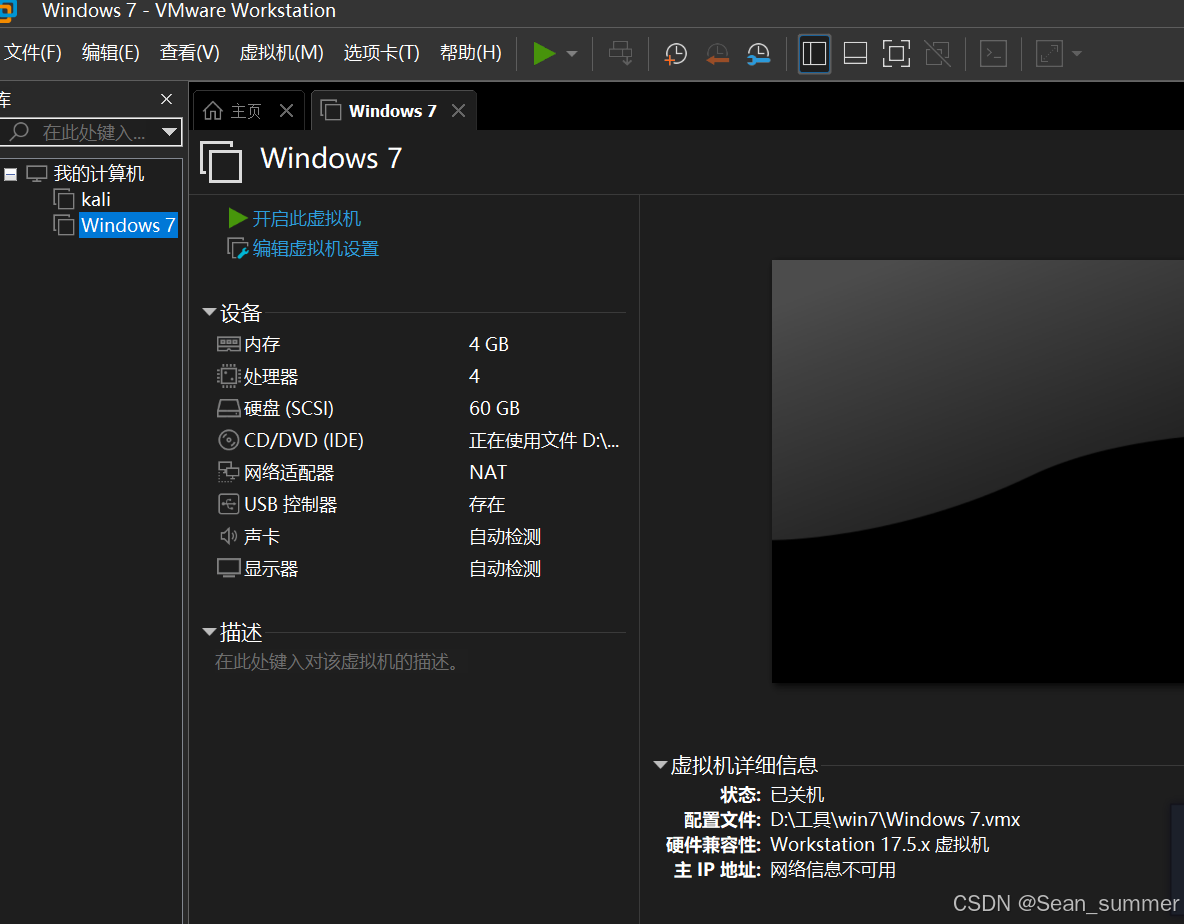
Task: Click the display monitor icon
Action: coord(228,568)
